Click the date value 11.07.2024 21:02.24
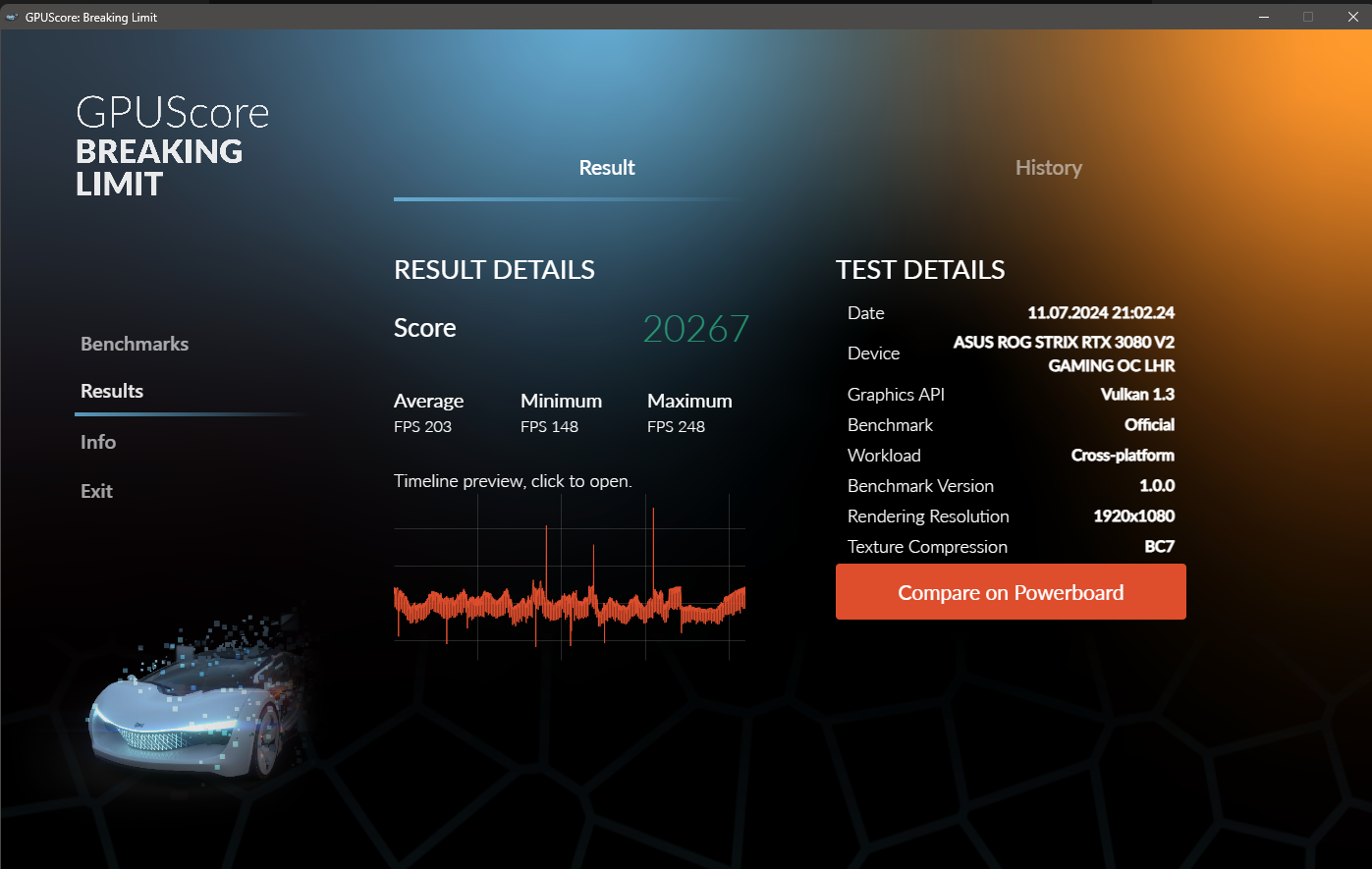 pos(1101,313)
